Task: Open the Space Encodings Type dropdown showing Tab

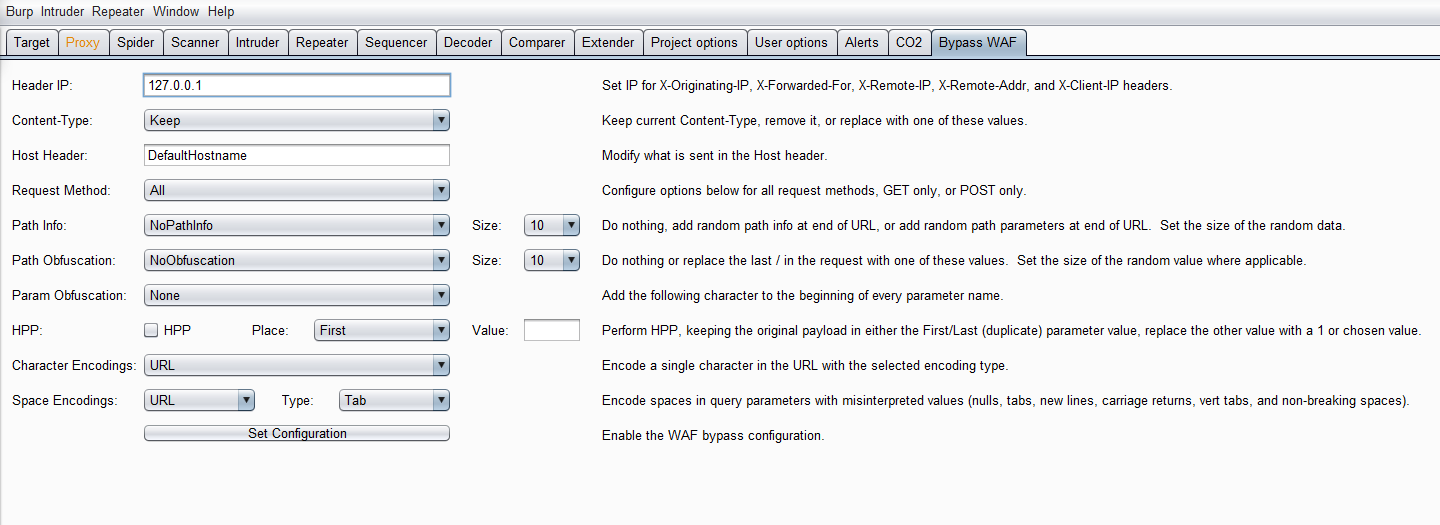Action: [x=394, y=400]
